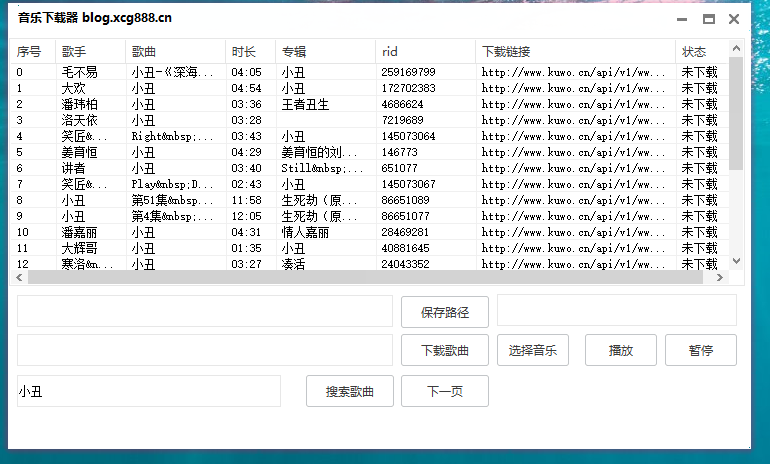Click singer cell 寒洛&n...
Viewport: 770px width, 464px height.
(87, 264)
